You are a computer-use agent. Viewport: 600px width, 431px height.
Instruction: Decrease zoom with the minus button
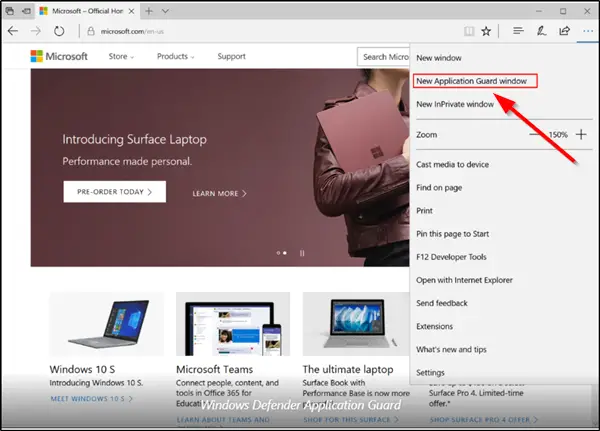[x=535, y=134]
